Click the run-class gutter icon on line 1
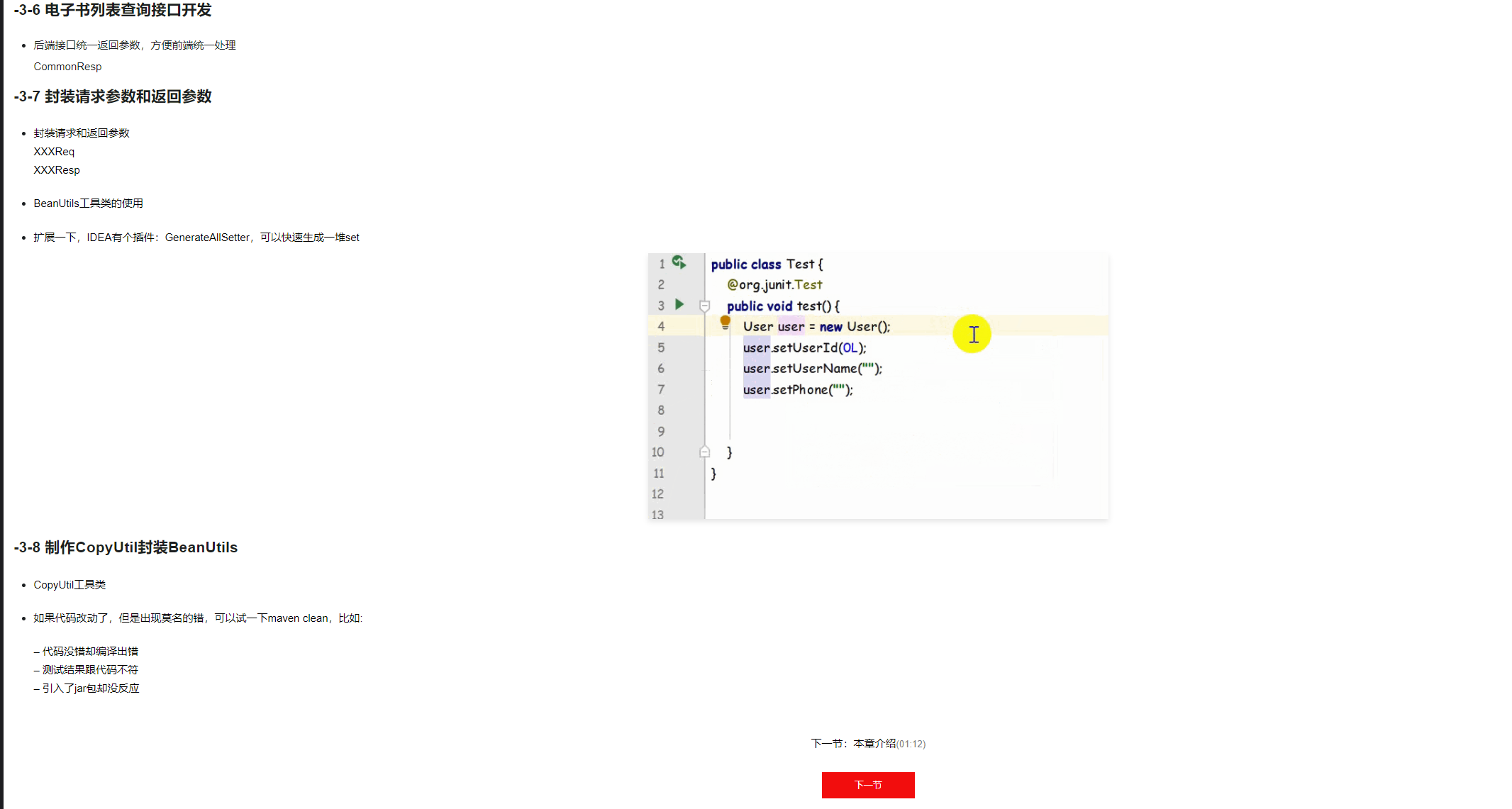Viewport: 1512px width, 809px height. [x=679, y=262]
